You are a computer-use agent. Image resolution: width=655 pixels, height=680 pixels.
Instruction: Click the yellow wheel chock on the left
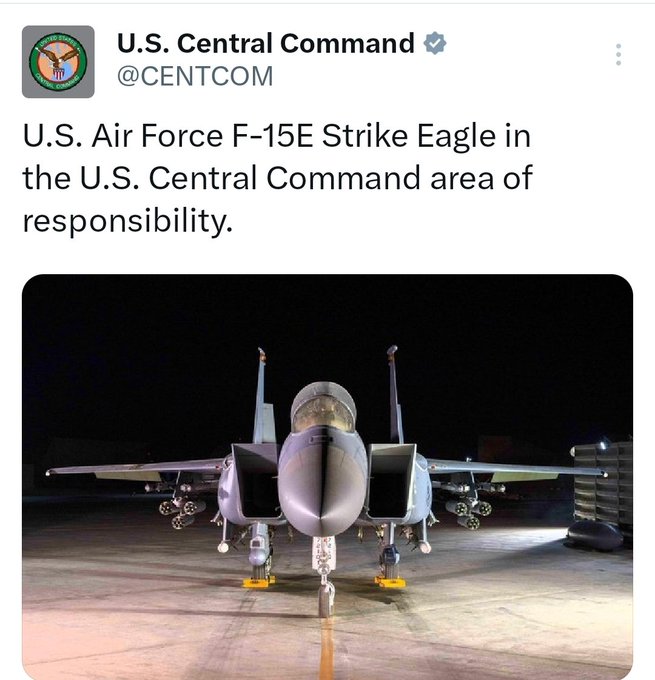(259, 581)
